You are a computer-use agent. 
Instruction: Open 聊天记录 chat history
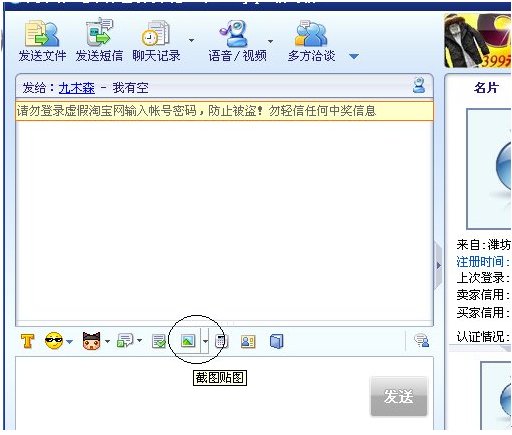coord(156,41)
